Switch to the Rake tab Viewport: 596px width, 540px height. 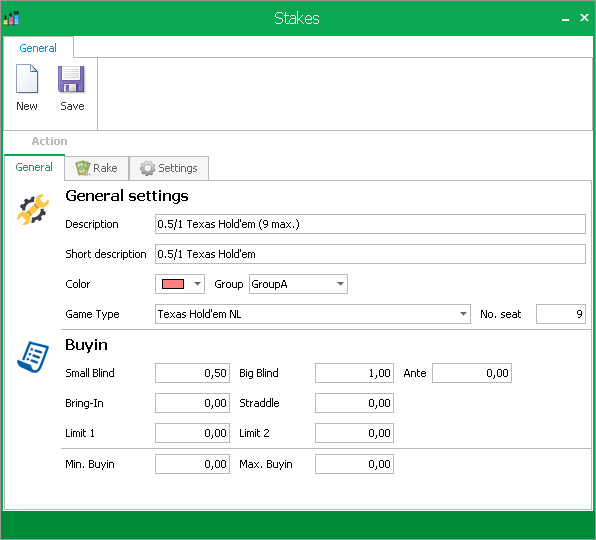(97, 168)
